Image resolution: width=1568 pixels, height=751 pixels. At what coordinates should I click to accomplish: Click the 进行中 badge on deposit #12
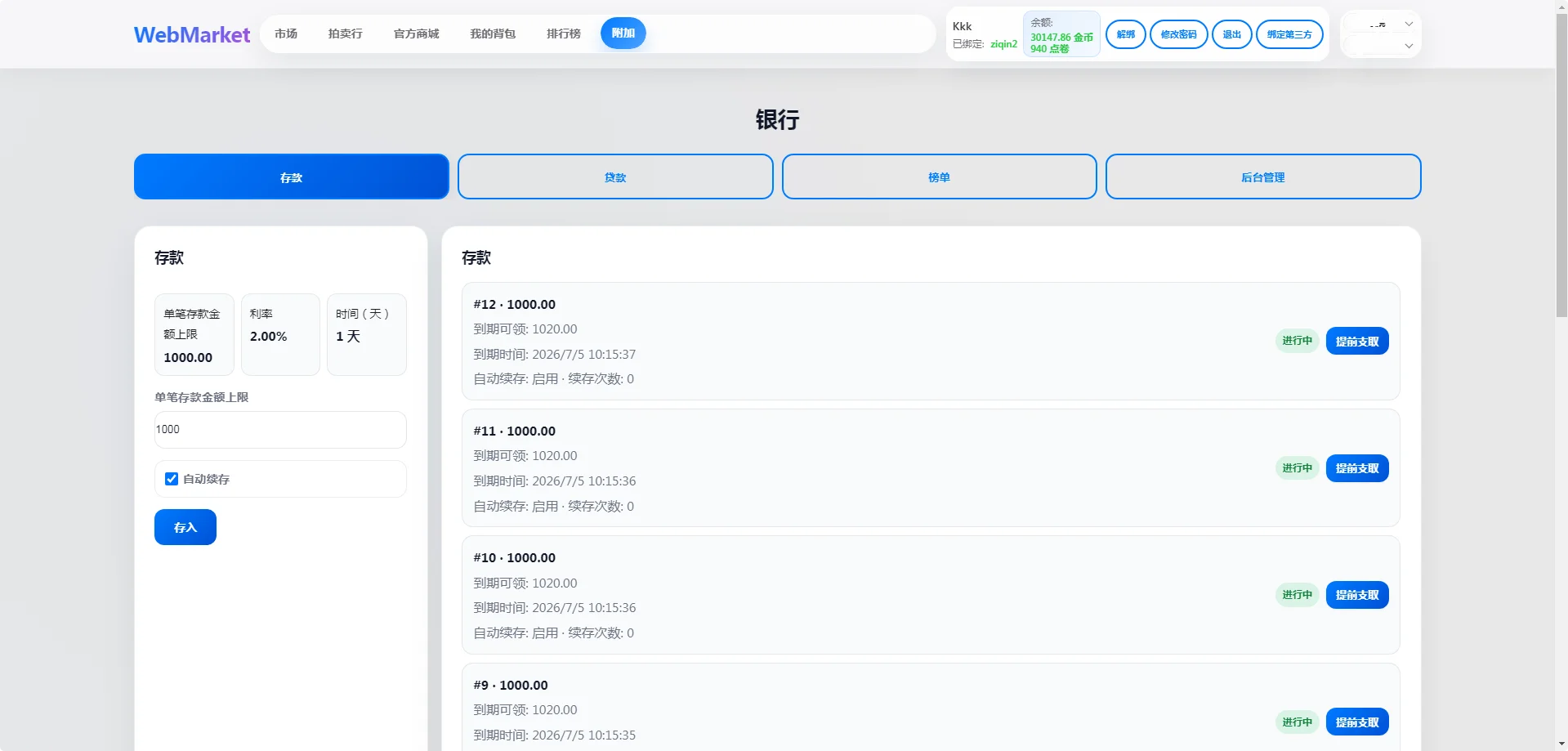point(1298,341)
